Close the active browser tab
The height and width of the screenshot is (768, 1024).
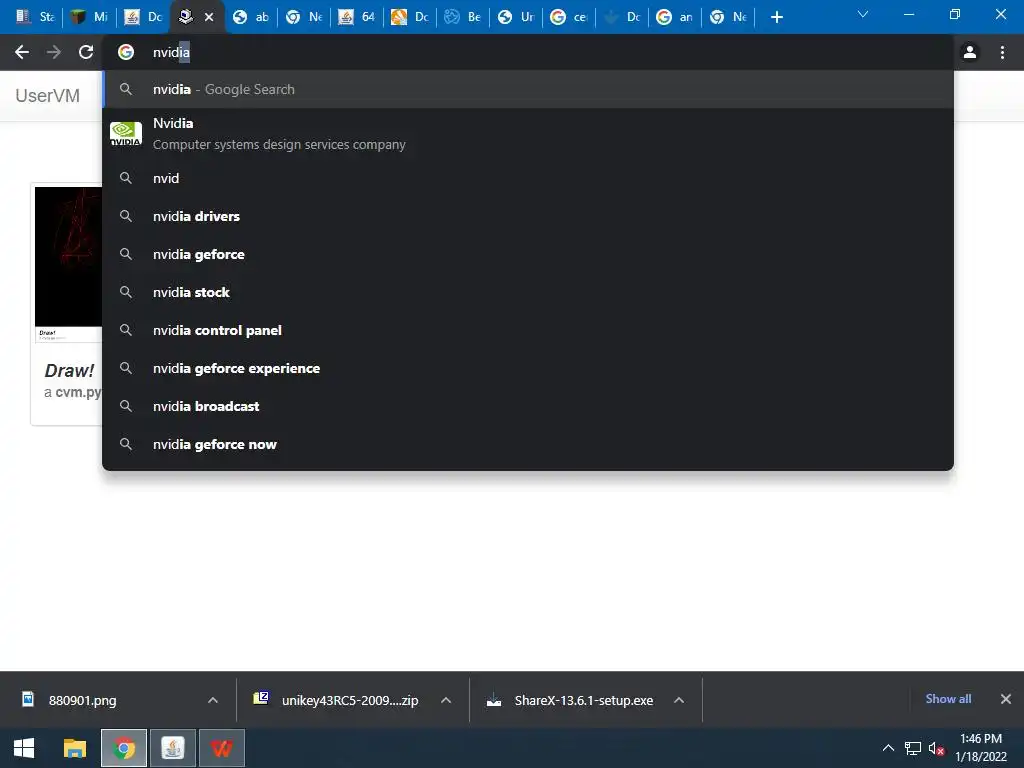coord(209,17)
